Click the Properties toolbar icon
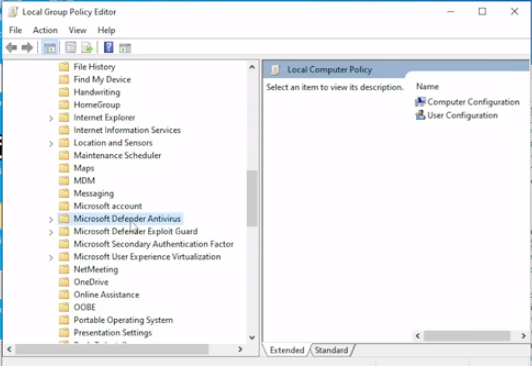 [x=71, y=47]
